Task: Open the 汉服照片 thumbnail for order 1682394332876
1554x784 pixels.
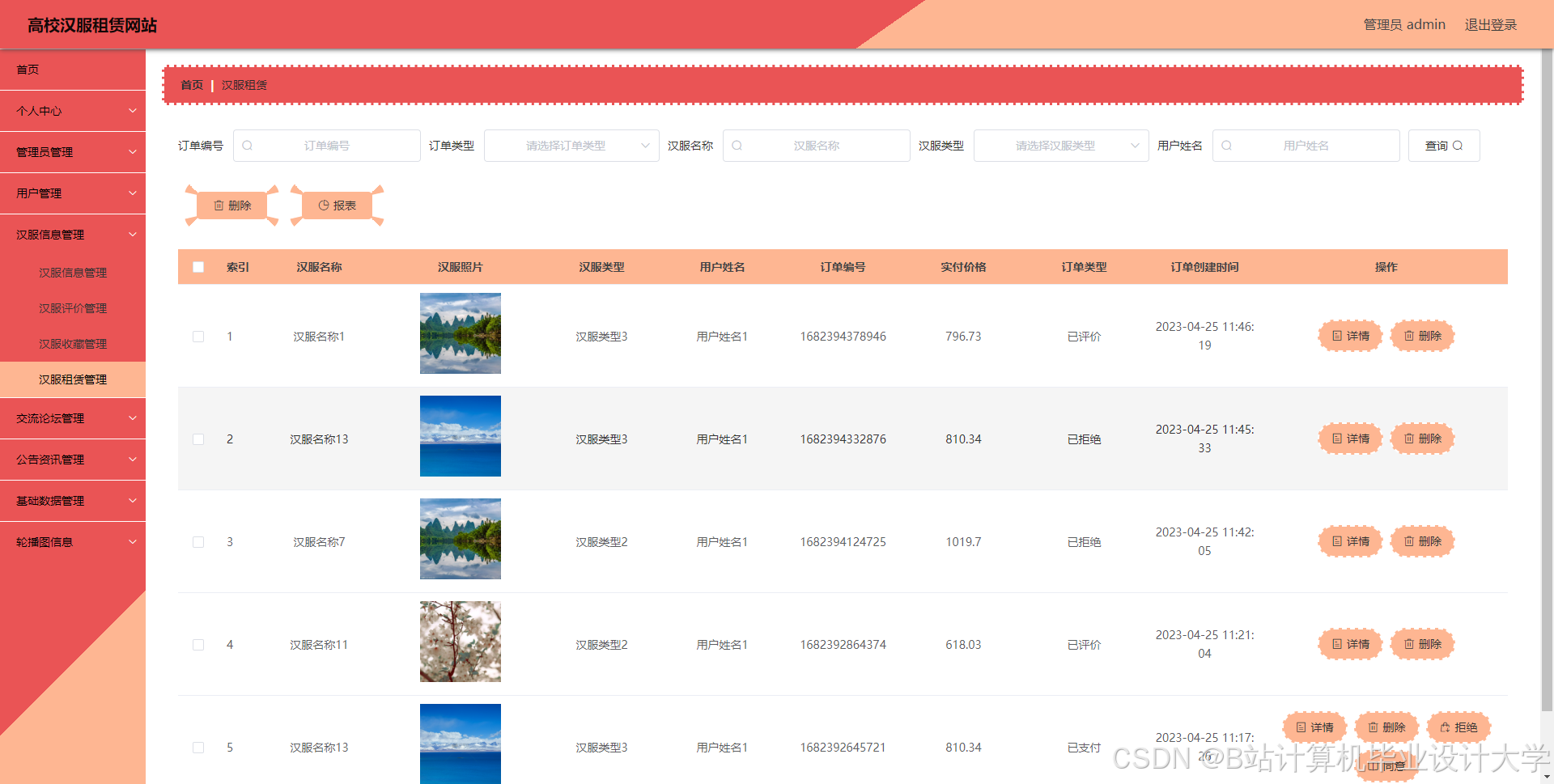Action: pyautogui.click(x=461, y=436)
